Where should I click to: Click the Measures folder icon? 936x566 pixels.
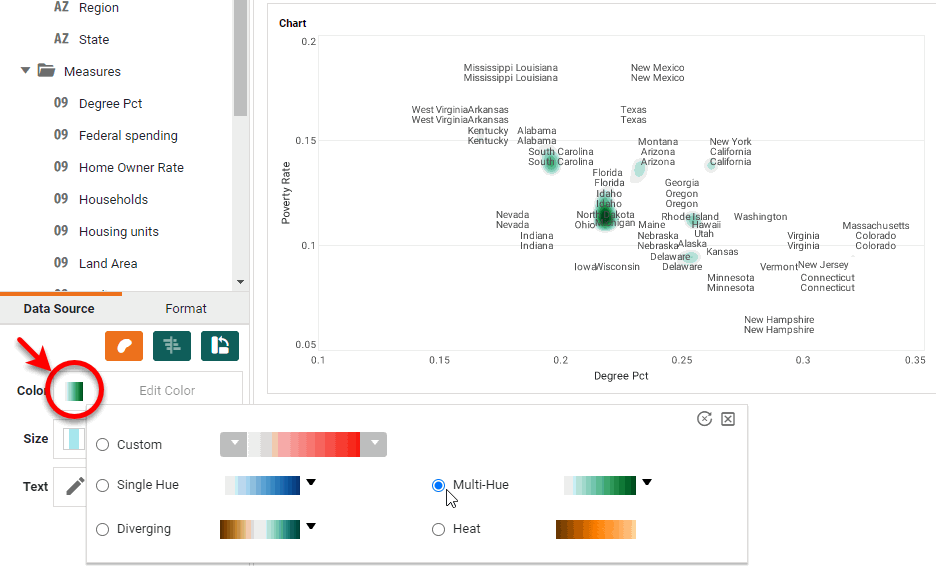(x=46, y=71)
